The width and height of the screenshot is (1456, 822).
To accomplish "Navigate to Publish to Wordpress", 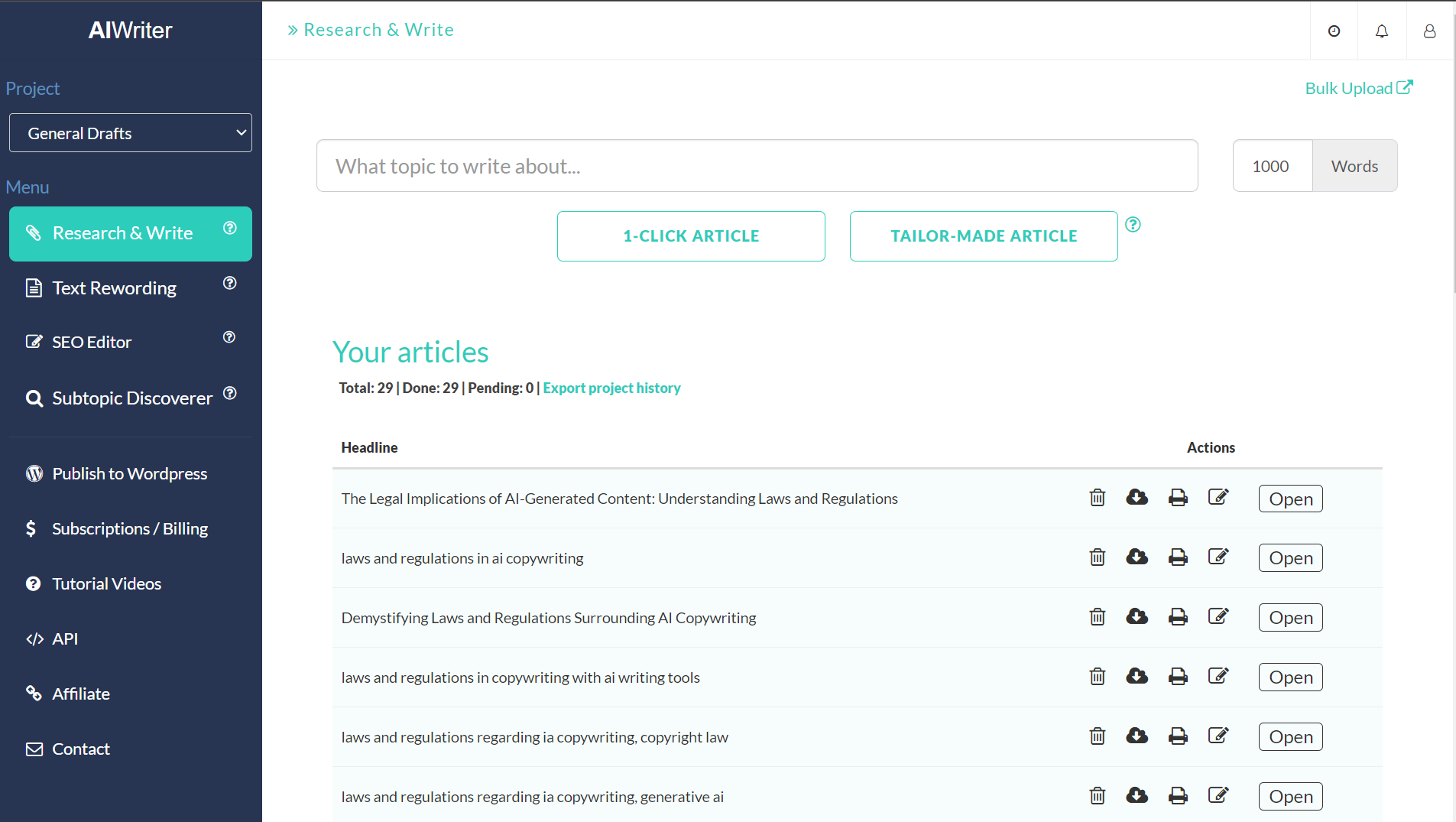I will point(129,473).
